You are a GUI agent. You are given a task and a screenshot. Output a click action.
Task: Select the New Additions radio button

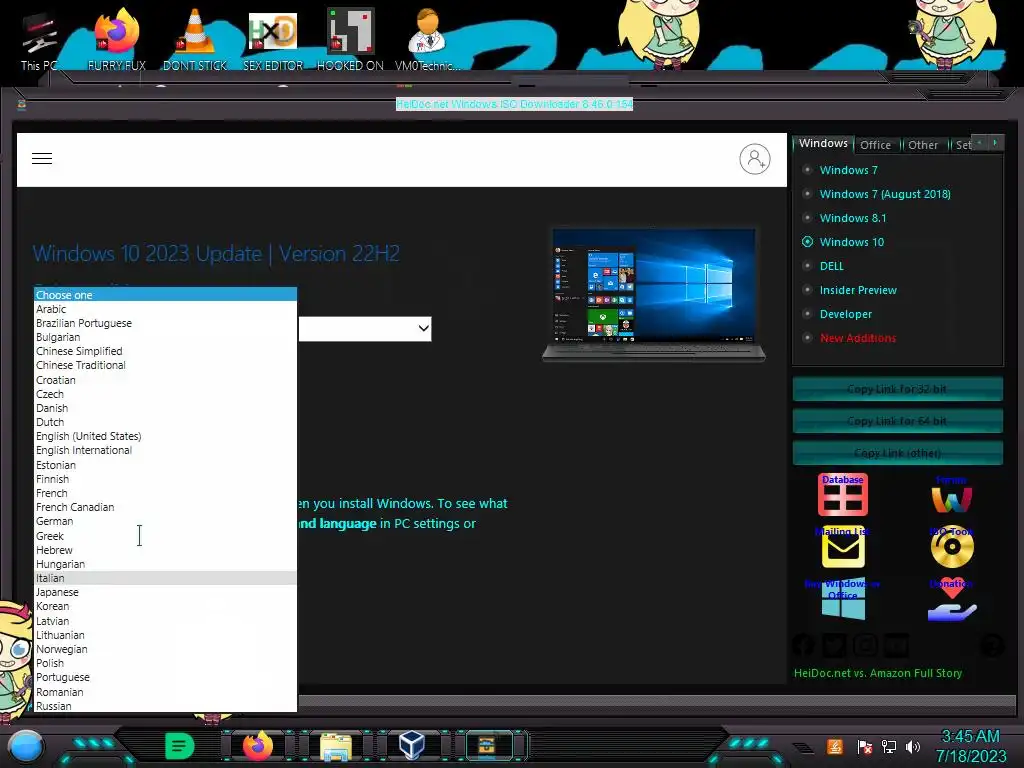pyautogui.click(x=807, y=338)
